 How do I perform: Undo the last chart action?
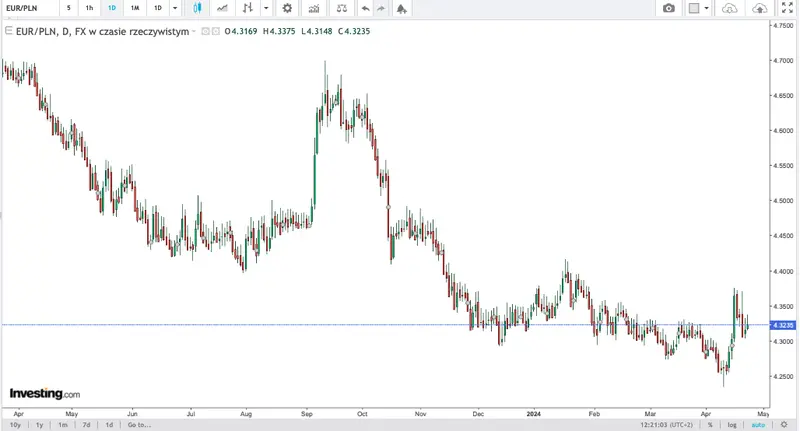click(365, 9)
